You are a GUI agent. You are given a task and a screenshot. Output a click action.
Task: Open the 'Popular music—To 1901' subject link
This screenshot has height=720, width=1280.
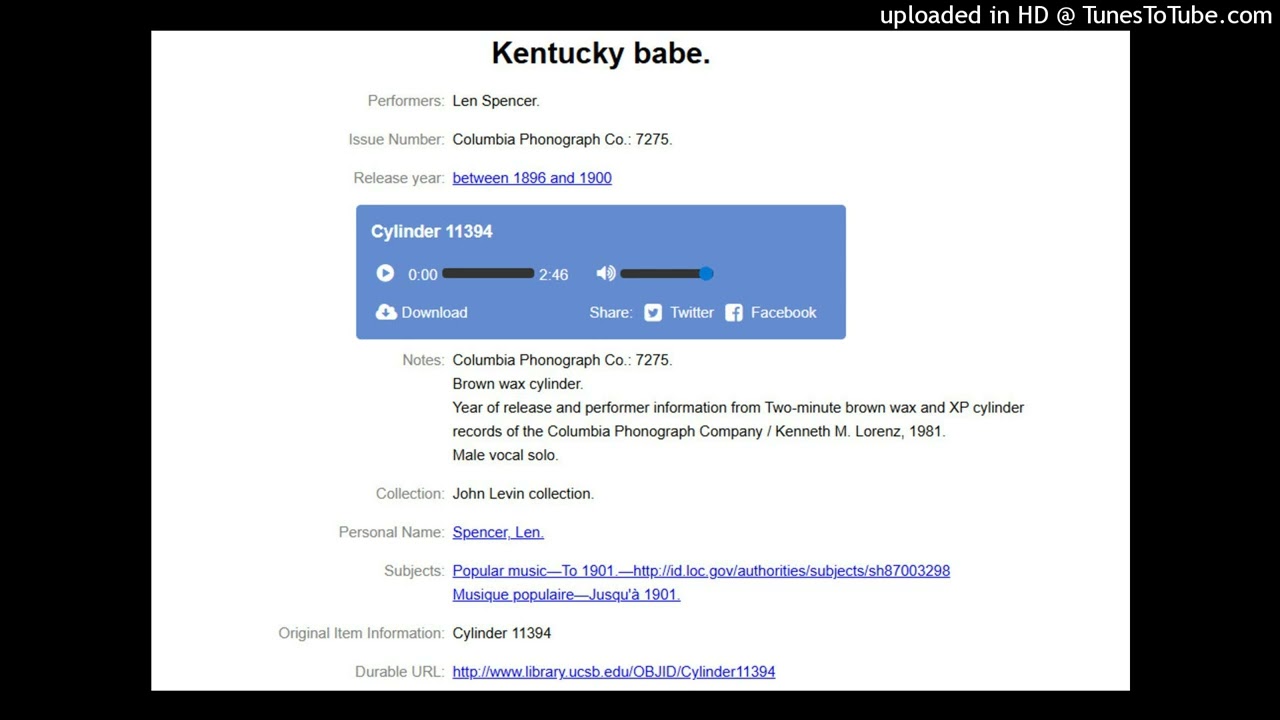(701, 570)
